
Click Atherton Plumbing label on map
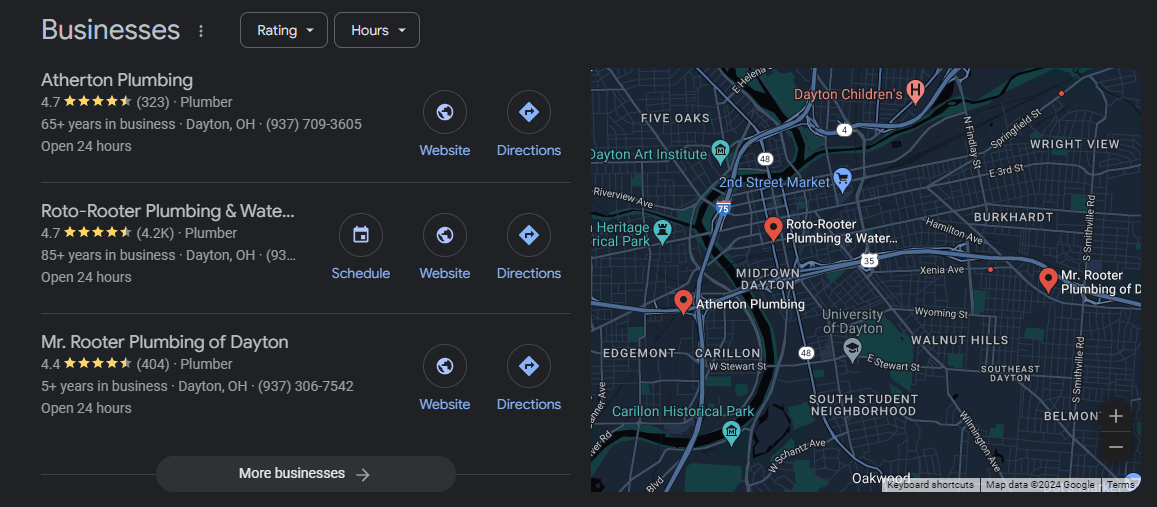tap(750, 304)
